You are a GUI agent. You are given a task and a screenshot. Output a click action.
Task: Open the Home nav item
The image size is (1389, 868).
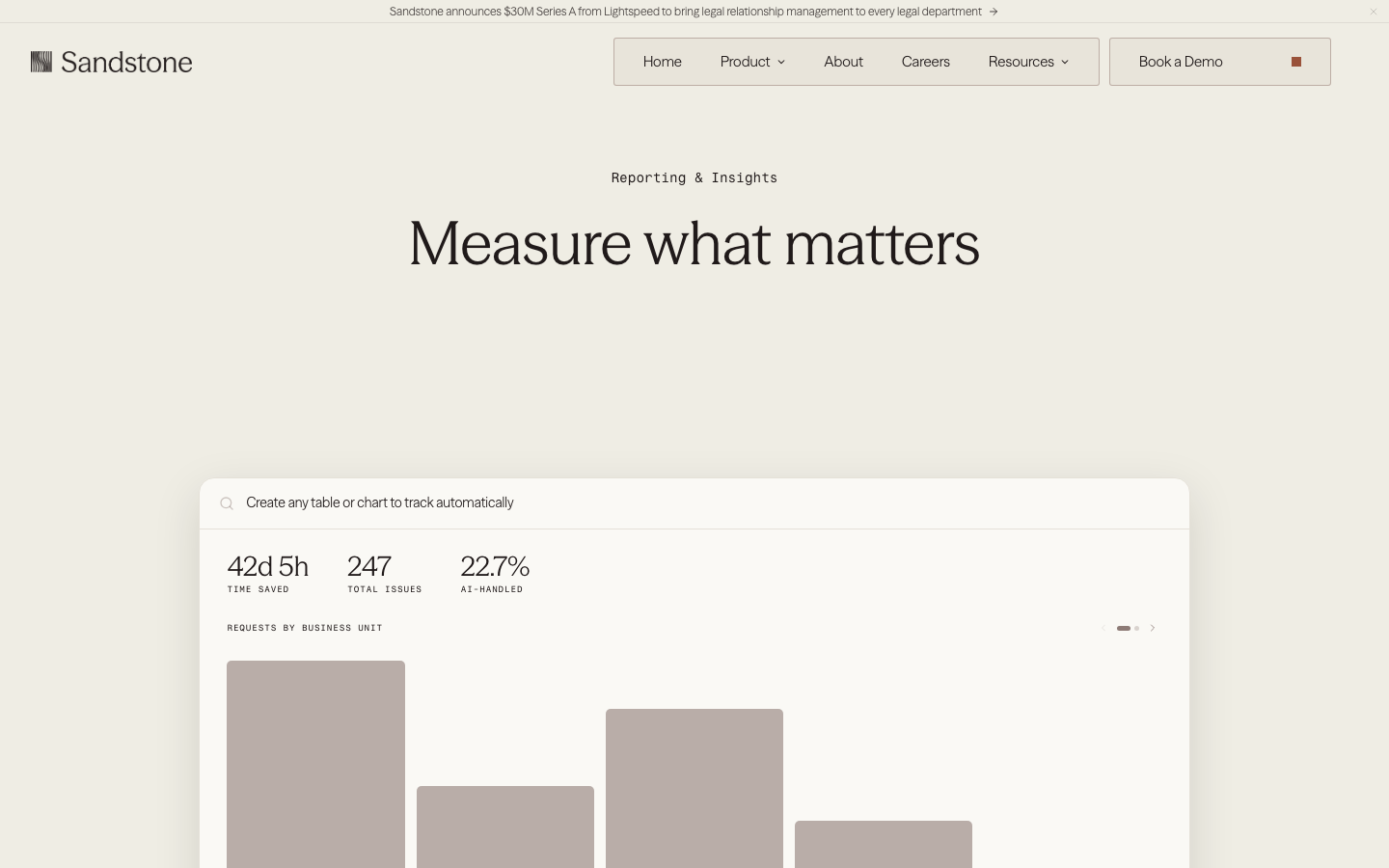662,62
